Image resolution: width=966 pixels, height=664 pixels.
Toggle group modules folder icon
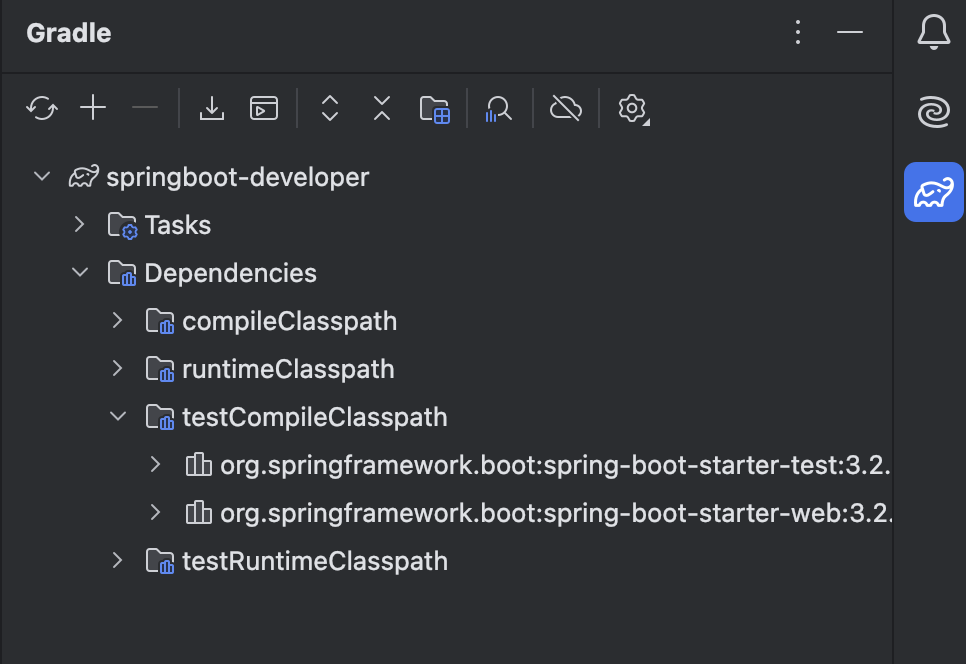[434, 110]
